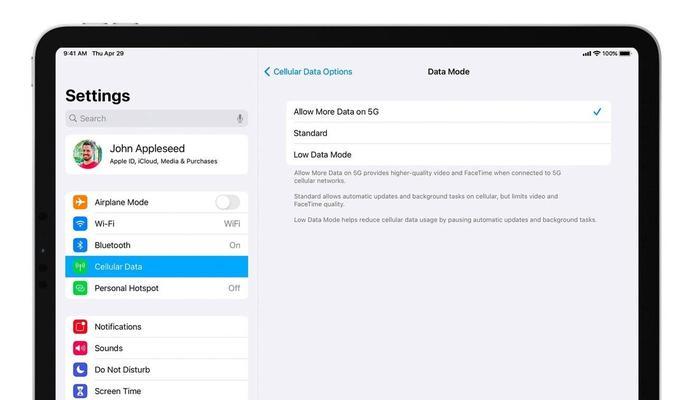693x400 pixels.
Task: Click the Sounds speaker icon
Action: [x=80, y=348]
